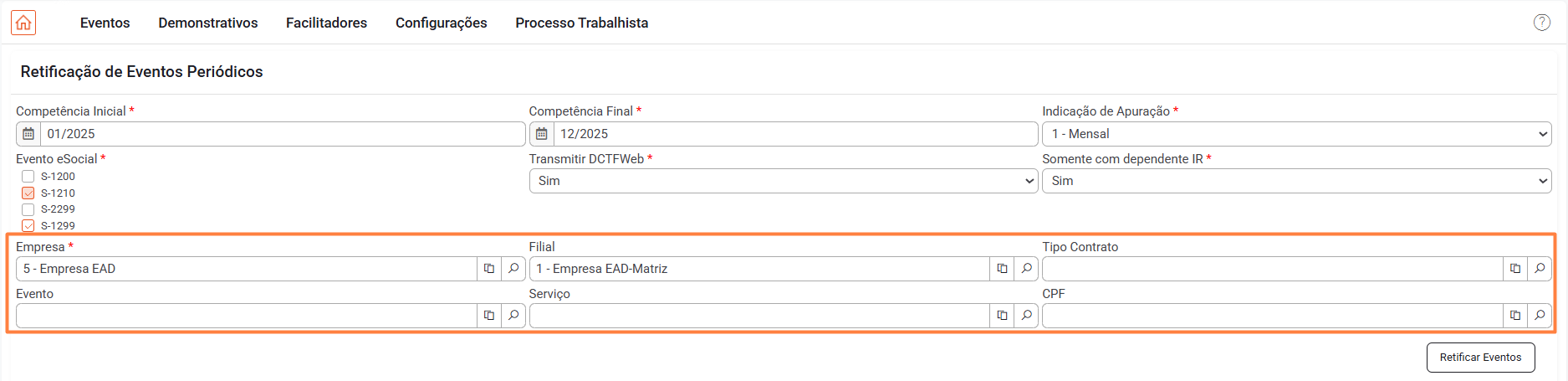1568x381 pixels.
Task: Open the Indicação de Apuração dropdown
Action: tap(1296, 134)
